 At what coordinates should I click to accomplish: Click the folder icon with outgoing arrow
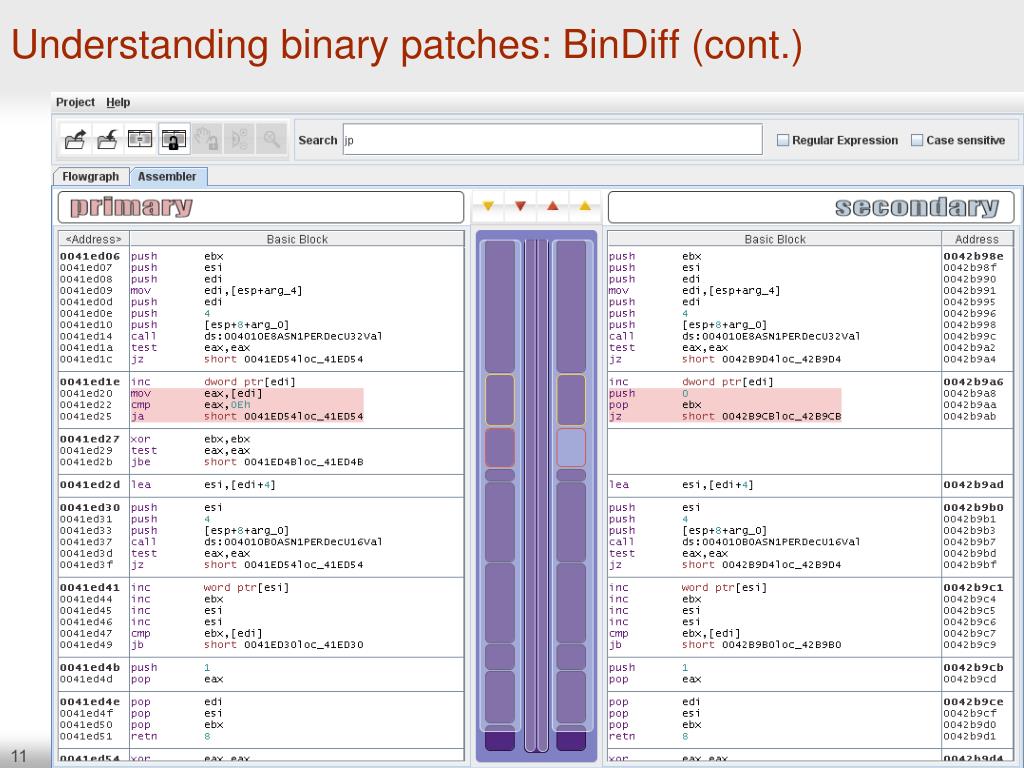coord(75,140)
